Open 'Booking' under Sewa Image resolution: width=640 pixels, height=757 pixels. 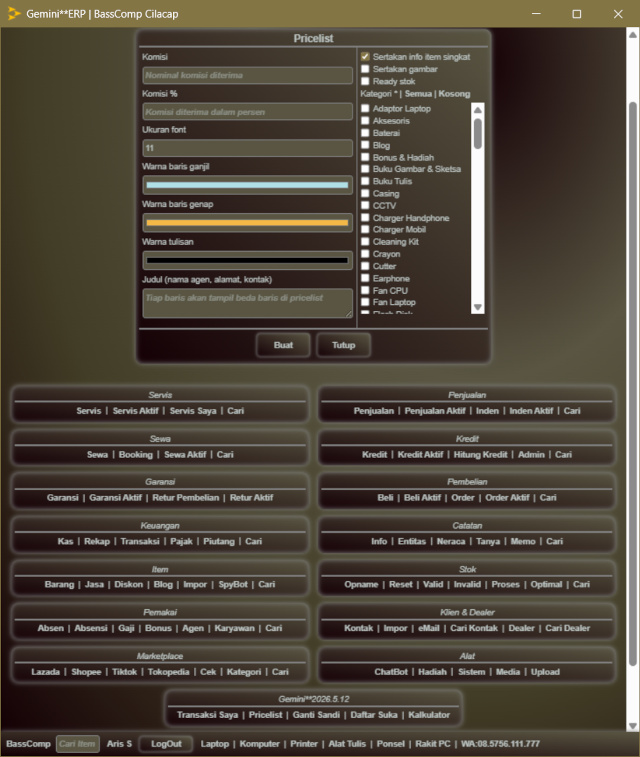(136, 454)
